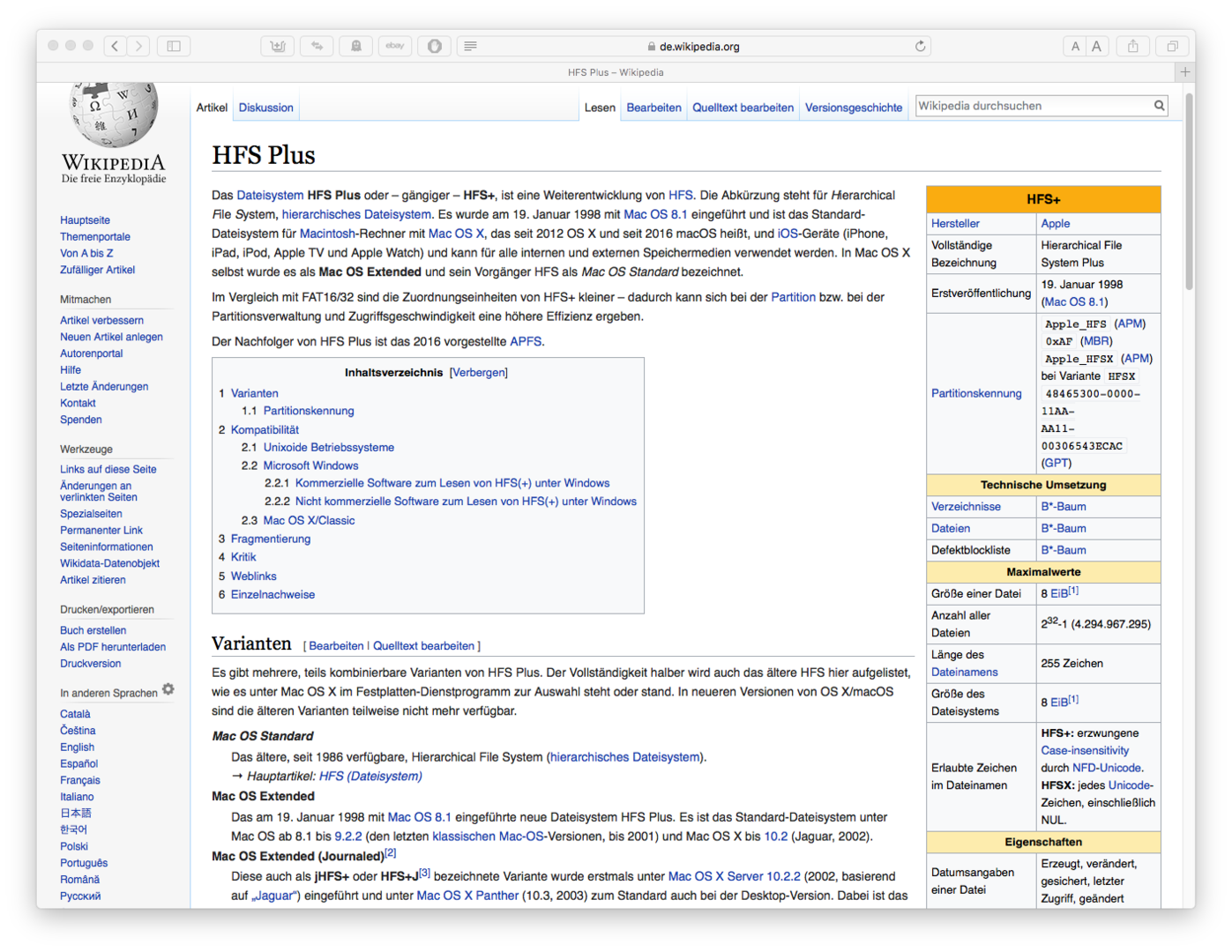Screen dimensions: 1232x952
Task: Increase text size with large A
Action: (1096, 46)
